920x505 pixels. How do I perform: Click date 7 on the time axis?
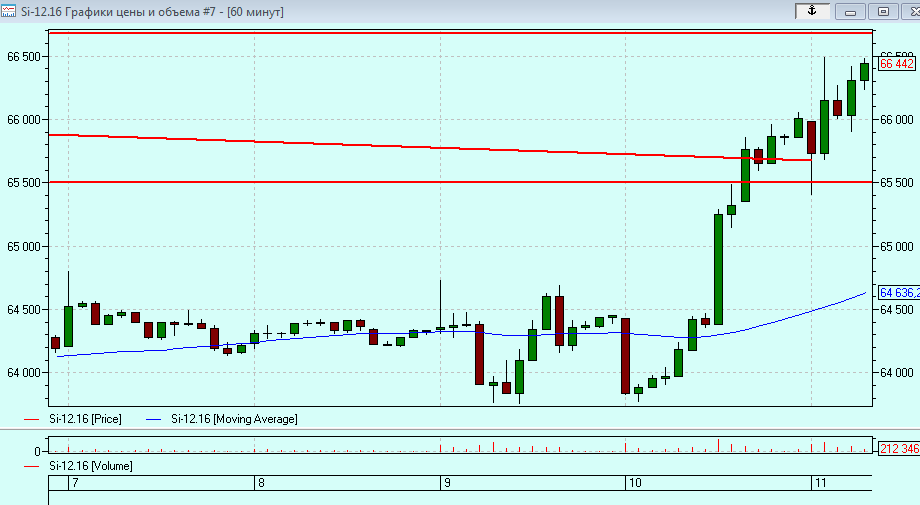coord(75,483)
